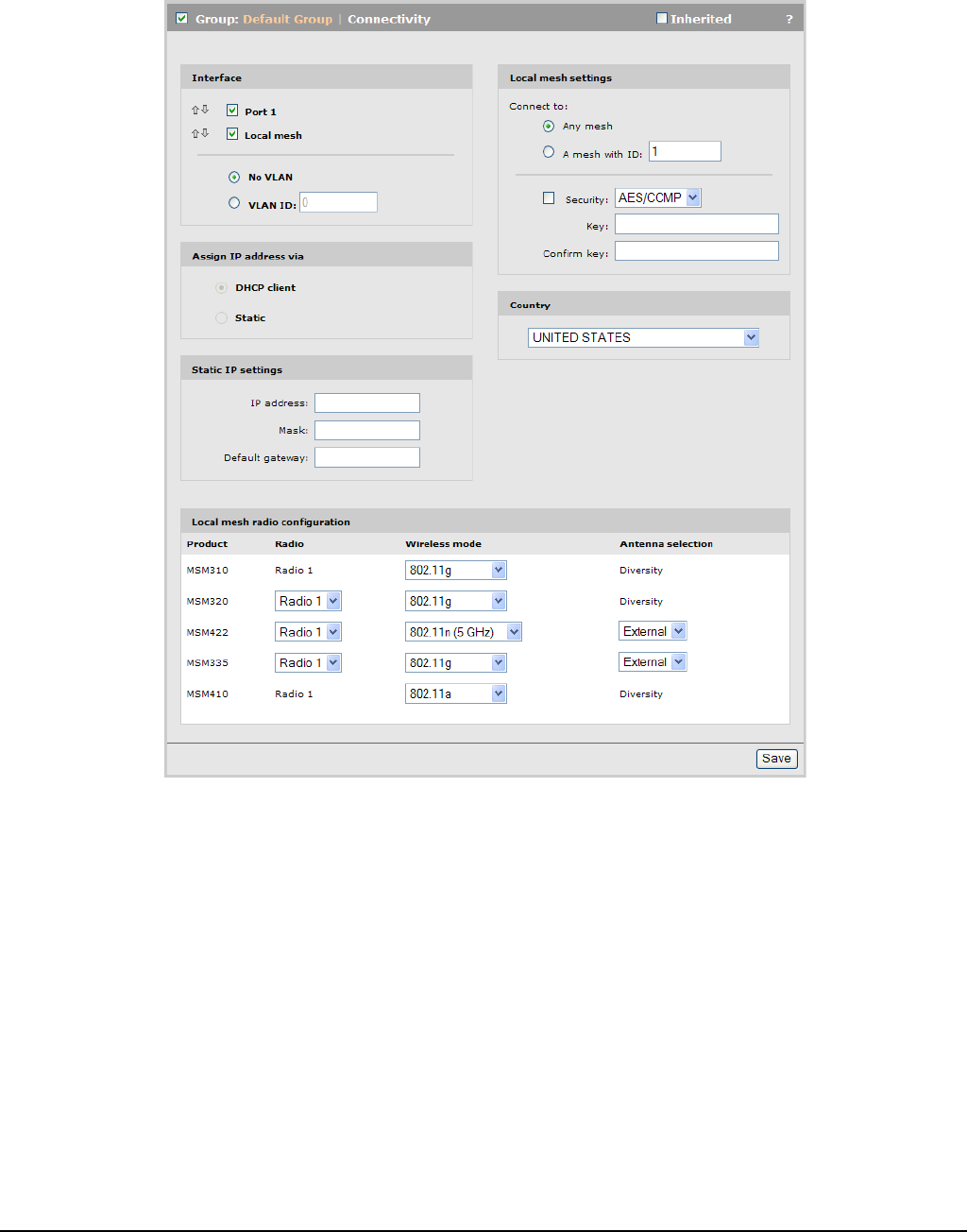
Task: Open MSM310 wireless mode dropdown
Action: pyautogui.click(x=456, y=570)
